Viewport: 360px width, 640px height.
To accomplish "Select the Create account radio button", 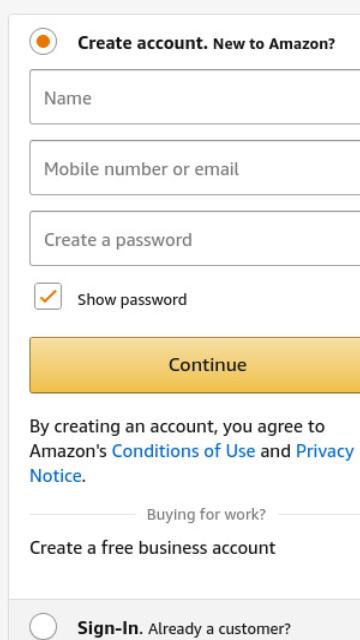I will (x=43, y=41).
